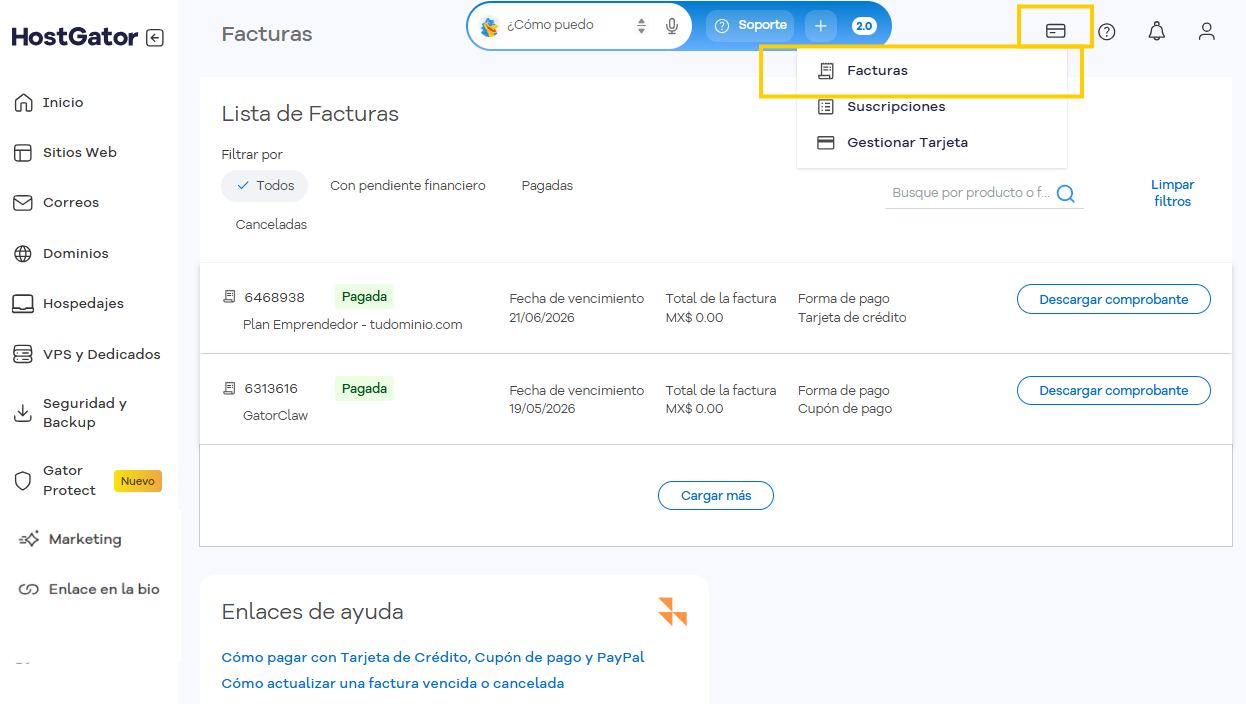Click the Pagada status of invoice 6468938
The height and width of the screenshot is (704, 1246).
[x=364, y=297]
